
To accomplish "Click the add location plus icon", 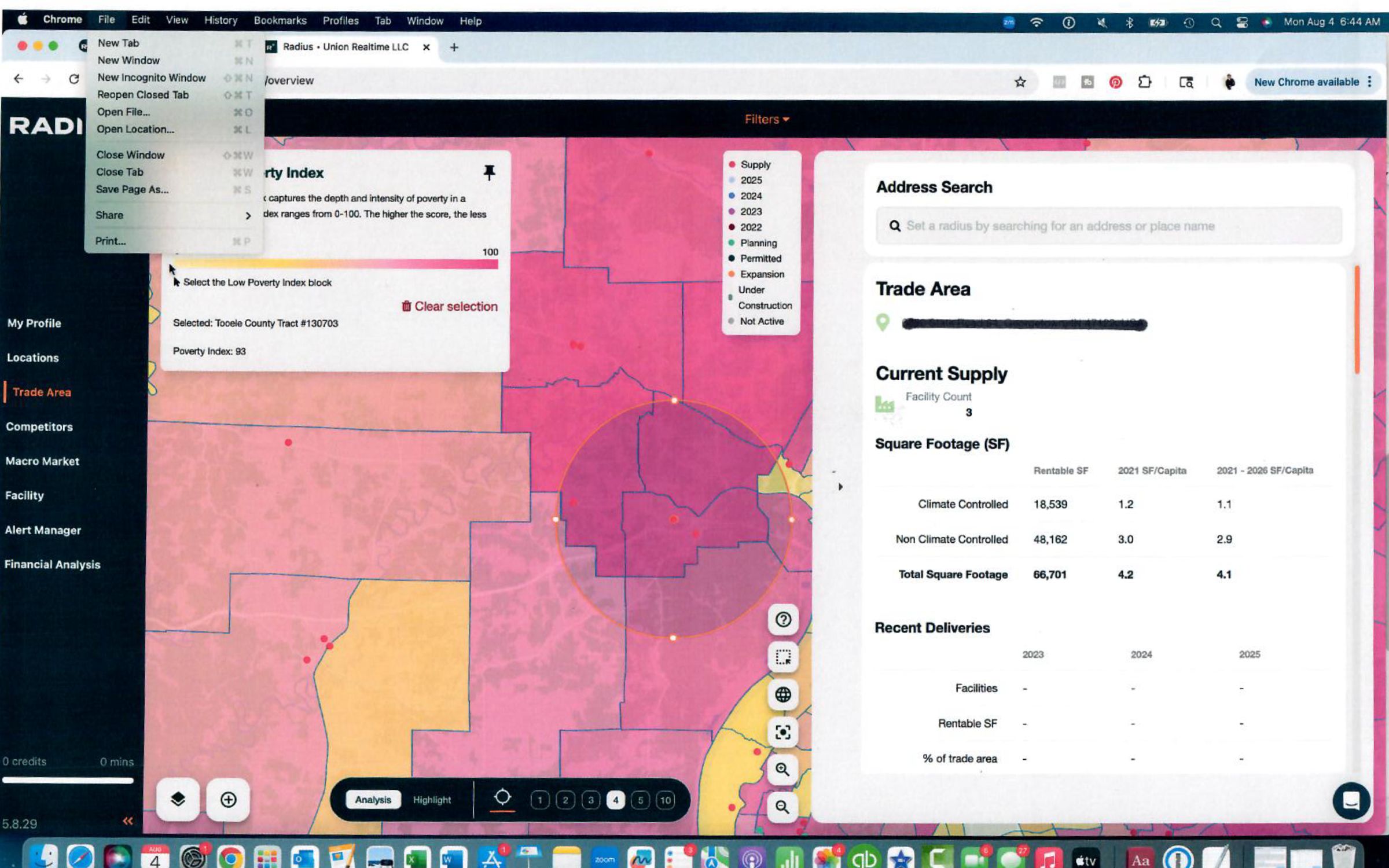I will tap(228, 799).
